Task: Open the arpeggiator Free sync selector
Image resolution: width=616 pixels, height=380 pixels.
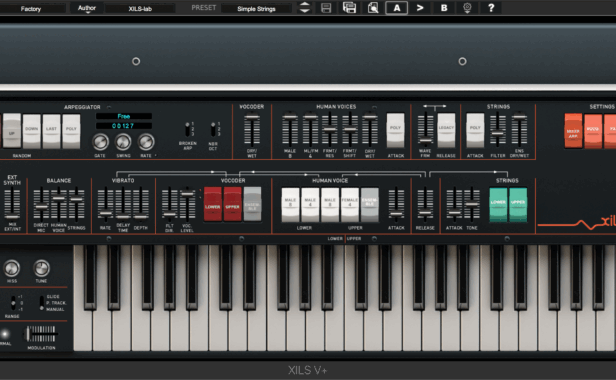Action: [x=124, y=116]
